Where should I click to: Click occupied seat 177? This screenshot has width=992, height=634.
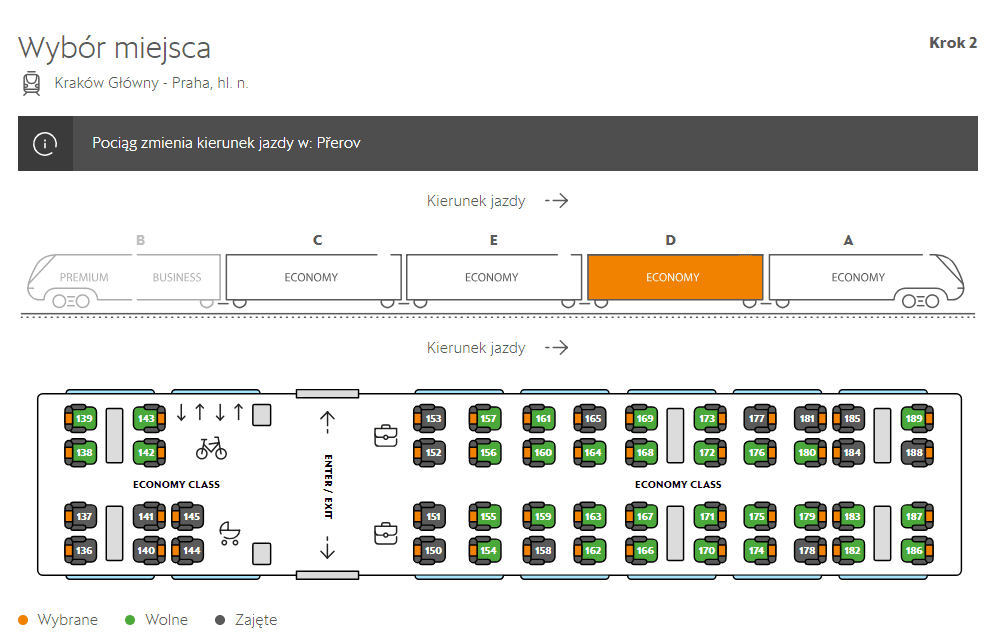click(760, 418)
